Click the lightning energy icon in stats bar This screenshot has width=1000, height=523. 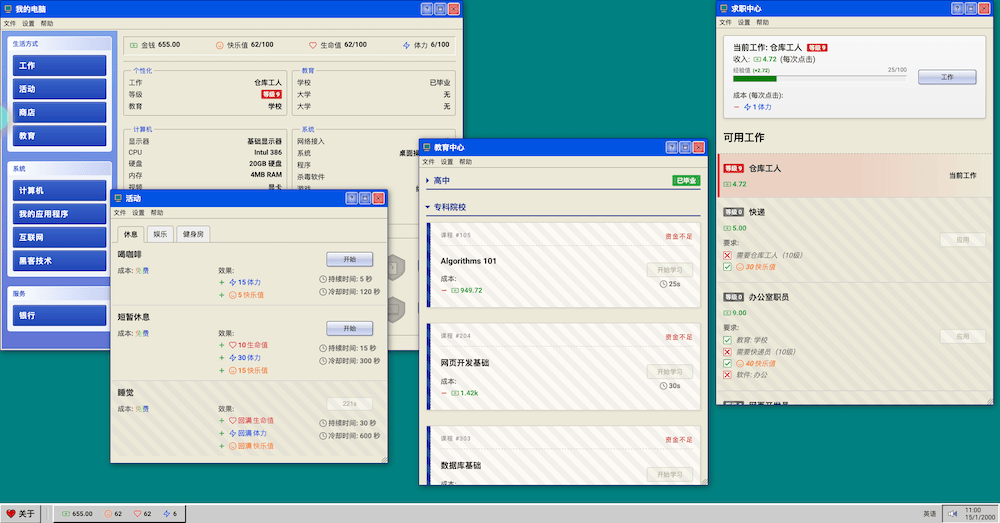(x=406, y=45)
